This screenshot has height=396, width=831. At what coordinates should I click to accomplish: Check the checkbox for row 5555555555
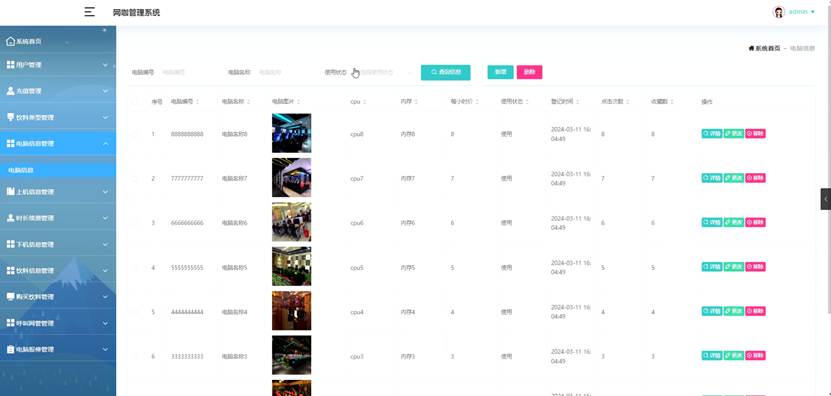tap(135, 267)
